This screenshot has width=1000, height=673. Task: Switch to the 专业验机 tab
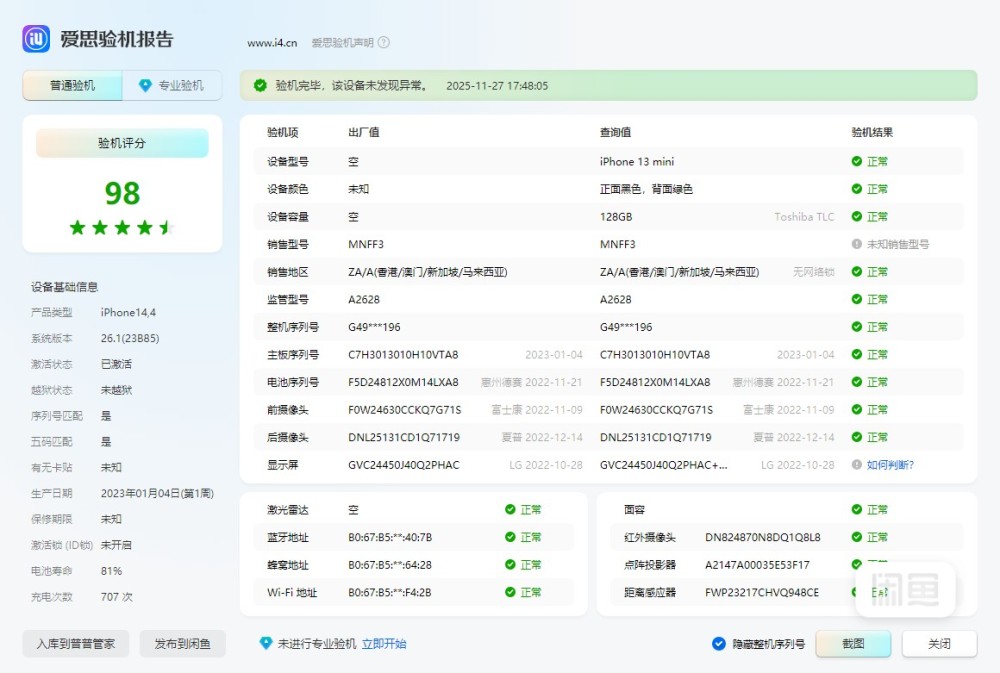pyautogui.click(x=172, y=85)
